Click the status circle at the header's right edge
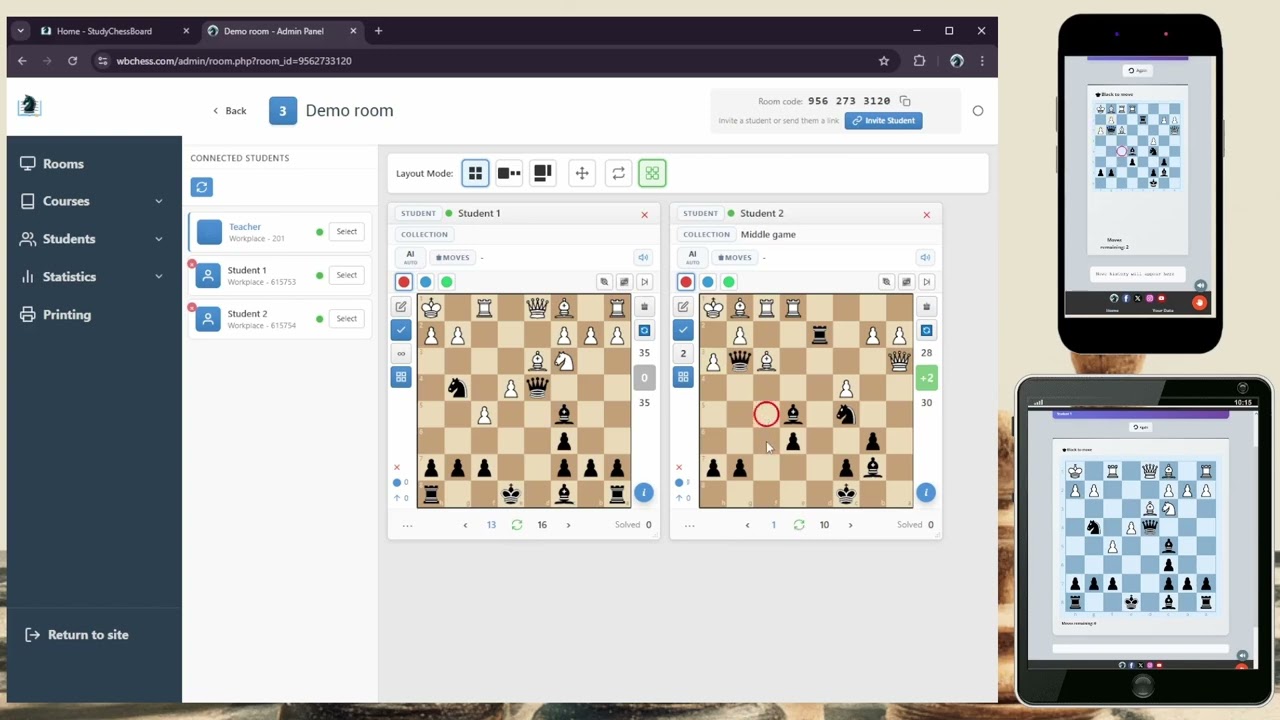This screenshot has height=720, width=1280. tap(978, 111)
